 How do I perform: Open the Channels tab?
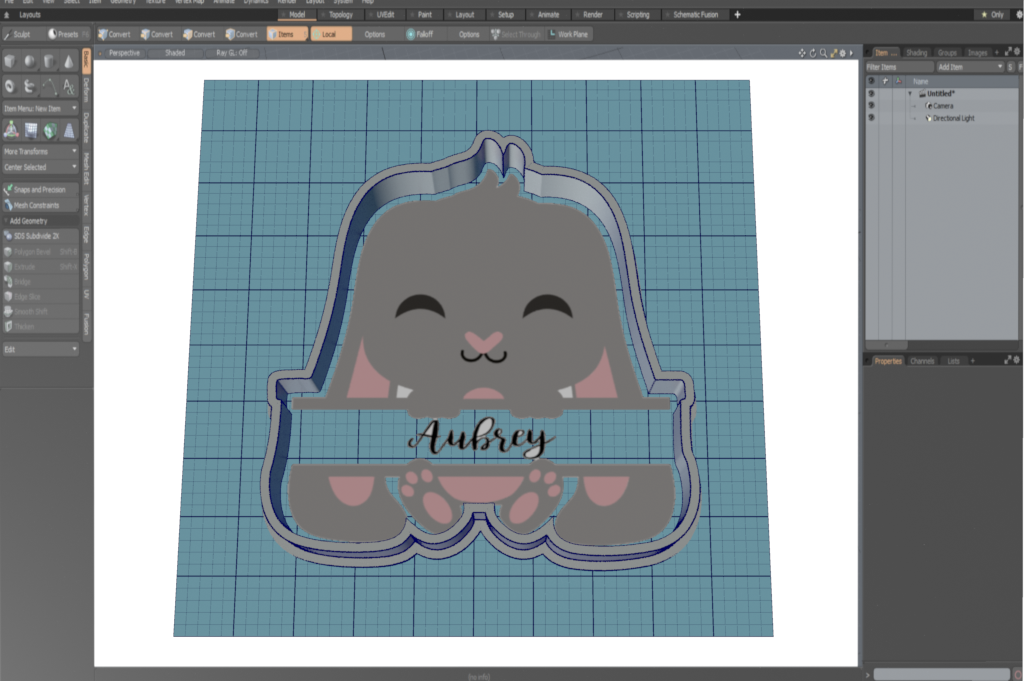(x=921, y=361)
